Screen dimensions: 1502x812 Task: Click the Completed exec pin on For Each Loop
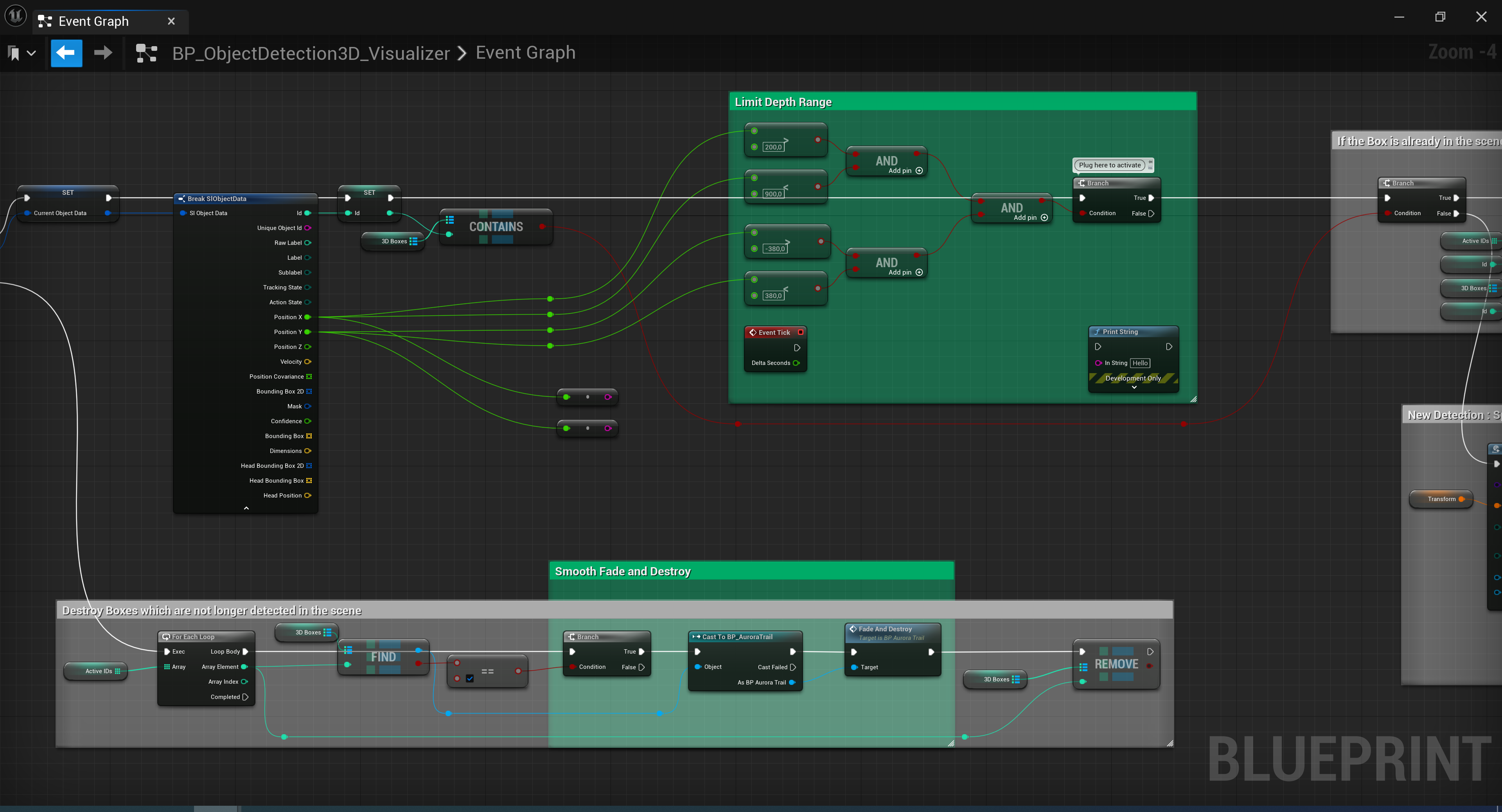[245, 697]
